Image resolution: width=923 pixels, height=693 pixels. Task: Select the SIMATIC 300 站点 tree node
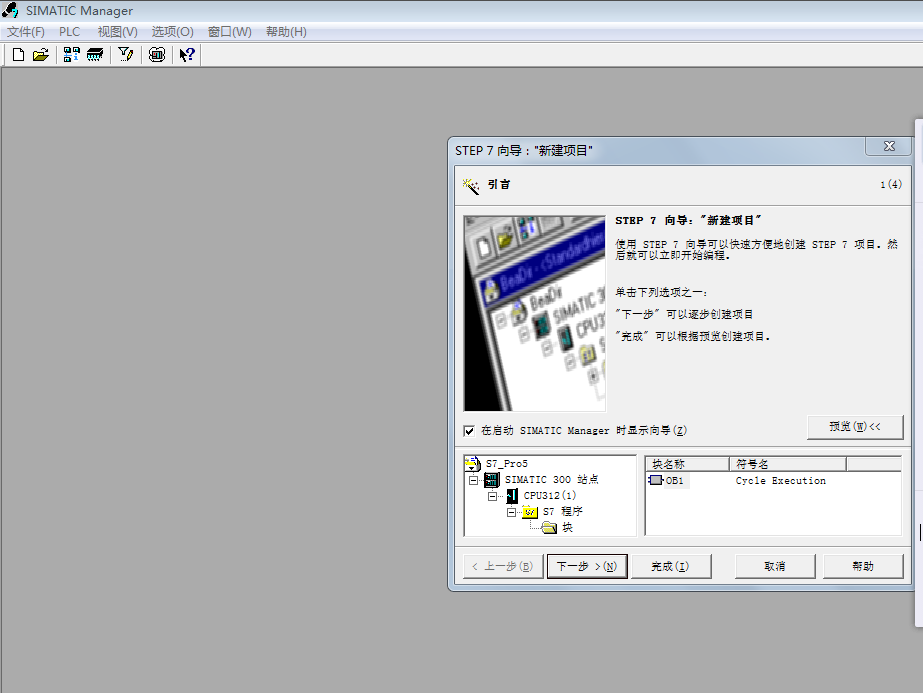click(x=552, y=479)
